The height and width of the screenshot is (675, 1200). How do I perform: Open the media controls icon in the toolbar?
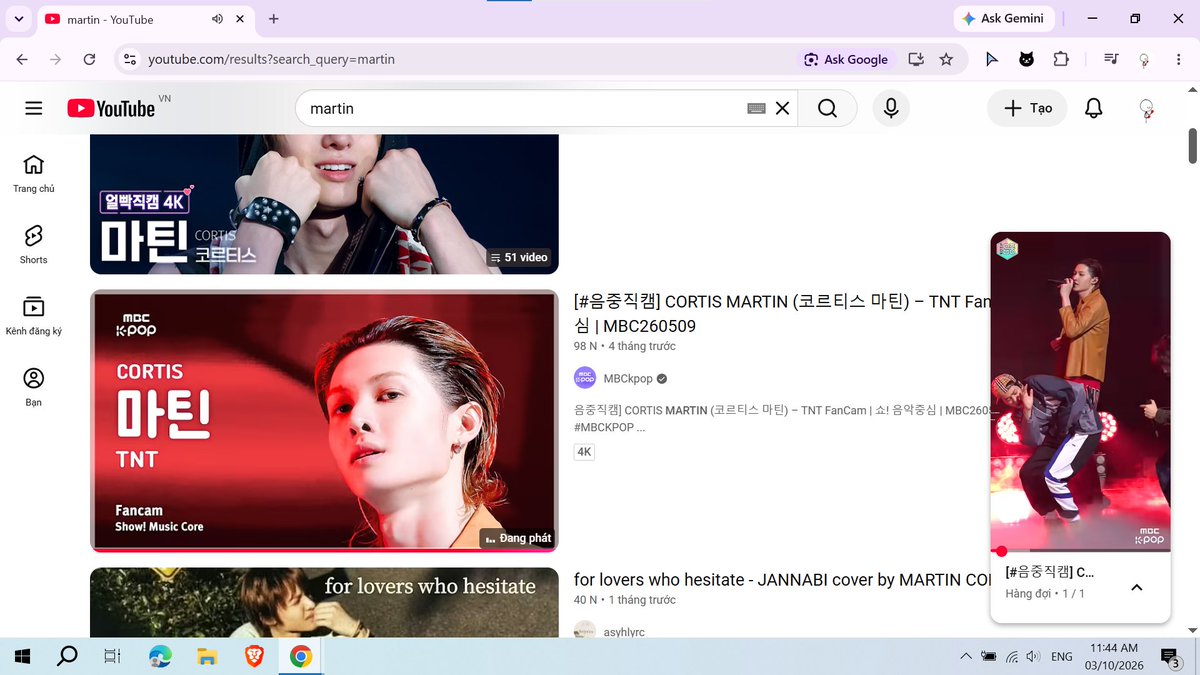(x=1111, y=59)
